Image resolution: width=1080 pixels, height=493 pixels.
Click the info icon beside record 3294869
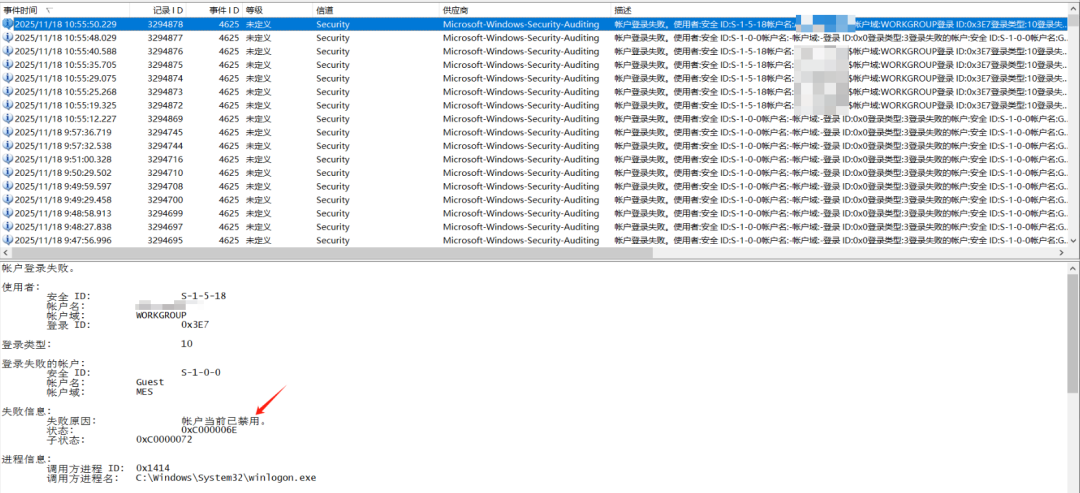(x=8, y=118)
